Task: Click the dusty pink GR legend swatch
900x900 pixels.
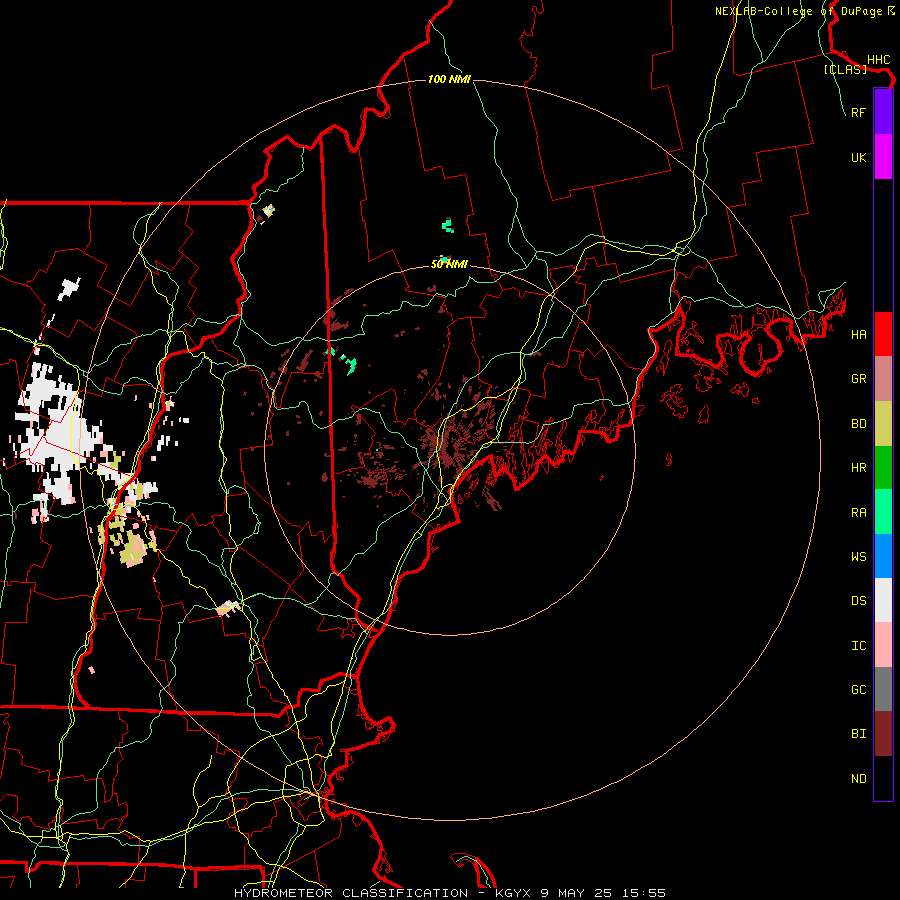Action: coord(883,379)
